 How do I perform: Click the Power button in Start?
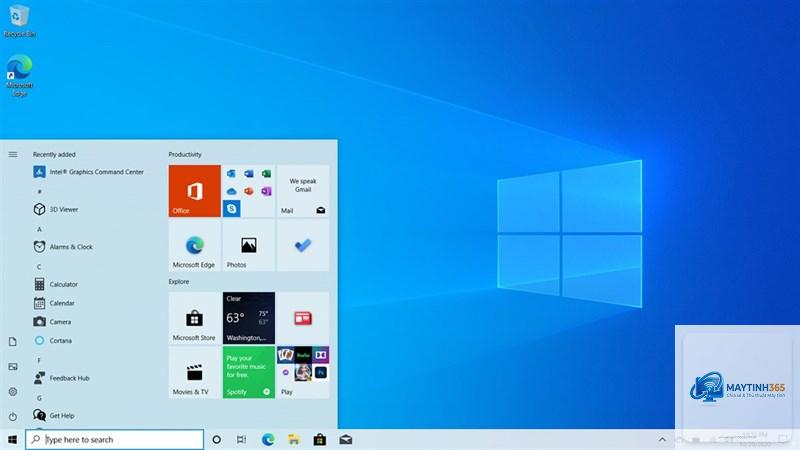(x=13, y=416)
